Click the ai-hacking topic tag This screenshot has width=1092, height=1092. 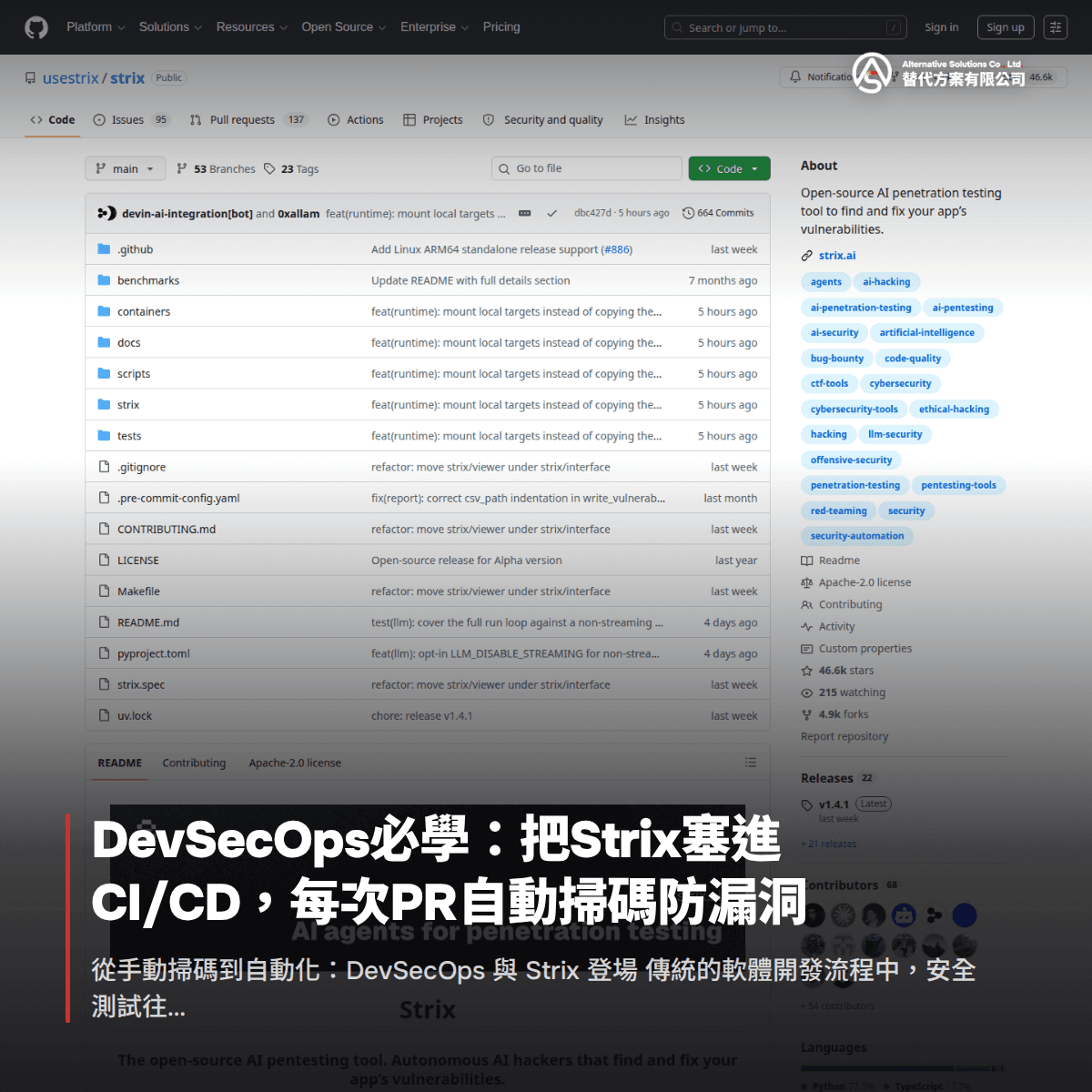(x=886, y=282)
